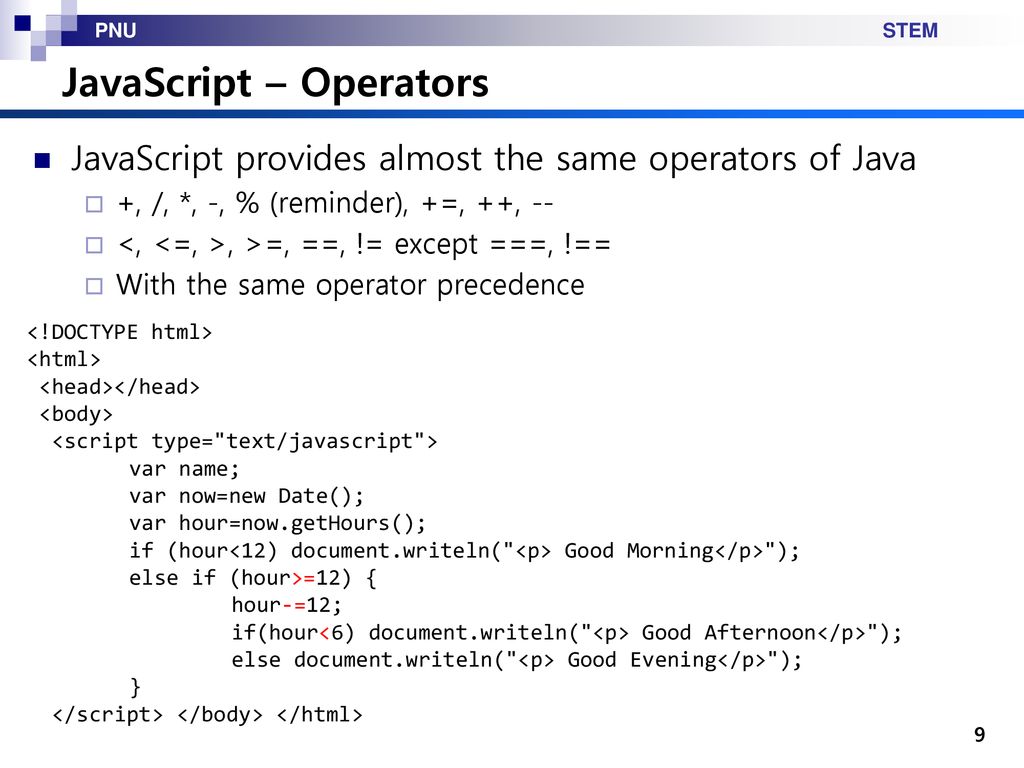Click the script type="text/javascript" line

pos(245,441)
